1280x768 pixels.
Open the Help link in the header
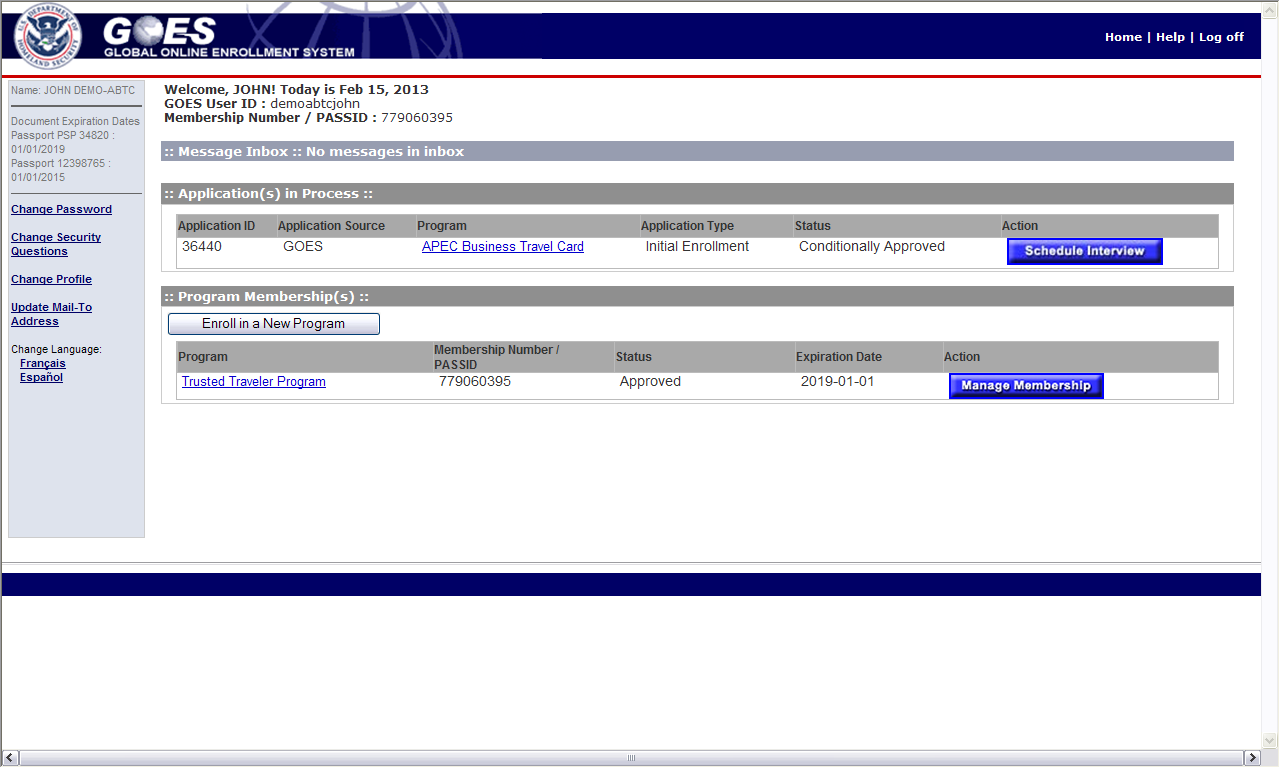click(x=1170, y=37)
